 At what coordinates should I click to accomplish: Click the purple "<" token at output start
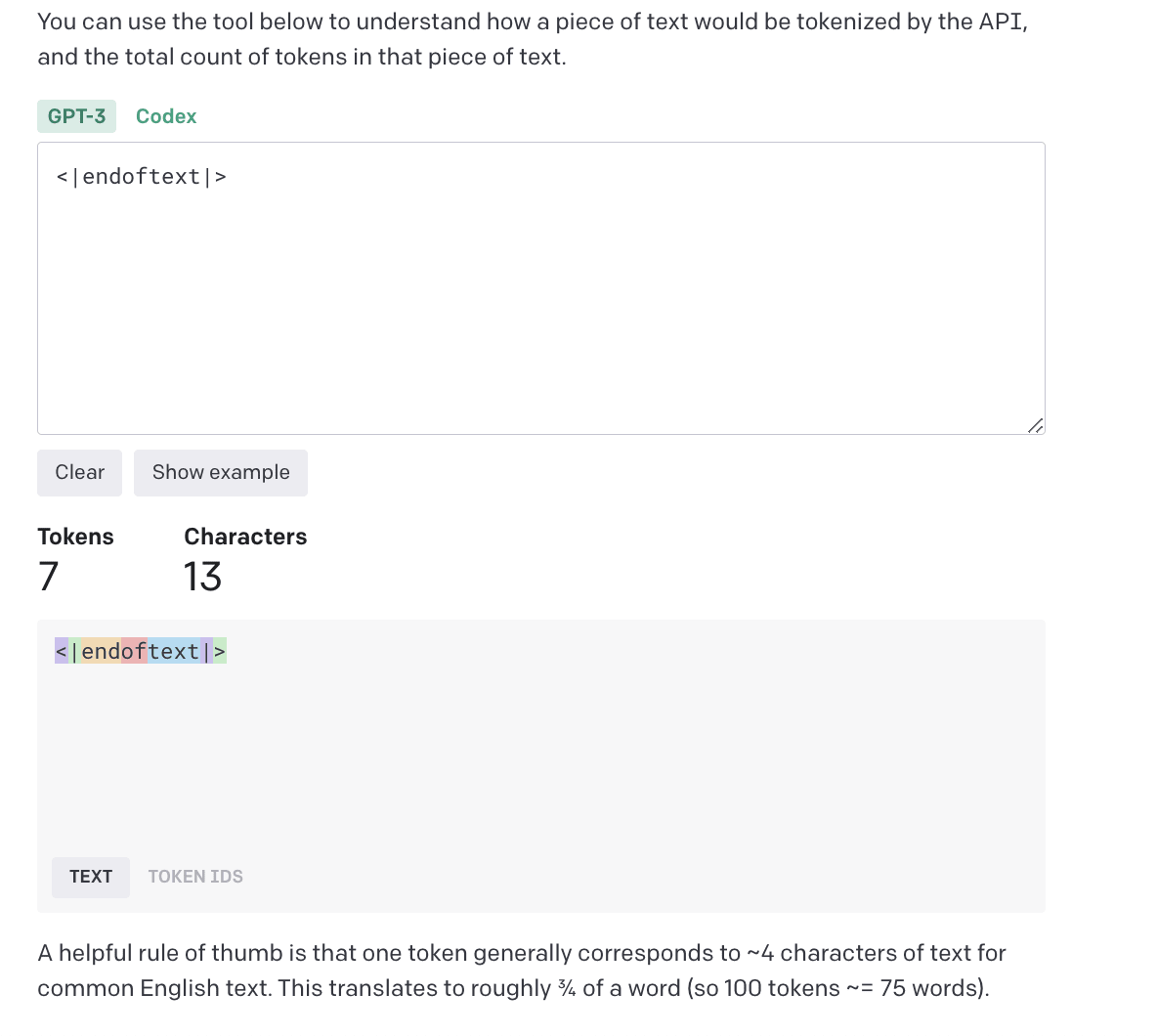point(62,652)
